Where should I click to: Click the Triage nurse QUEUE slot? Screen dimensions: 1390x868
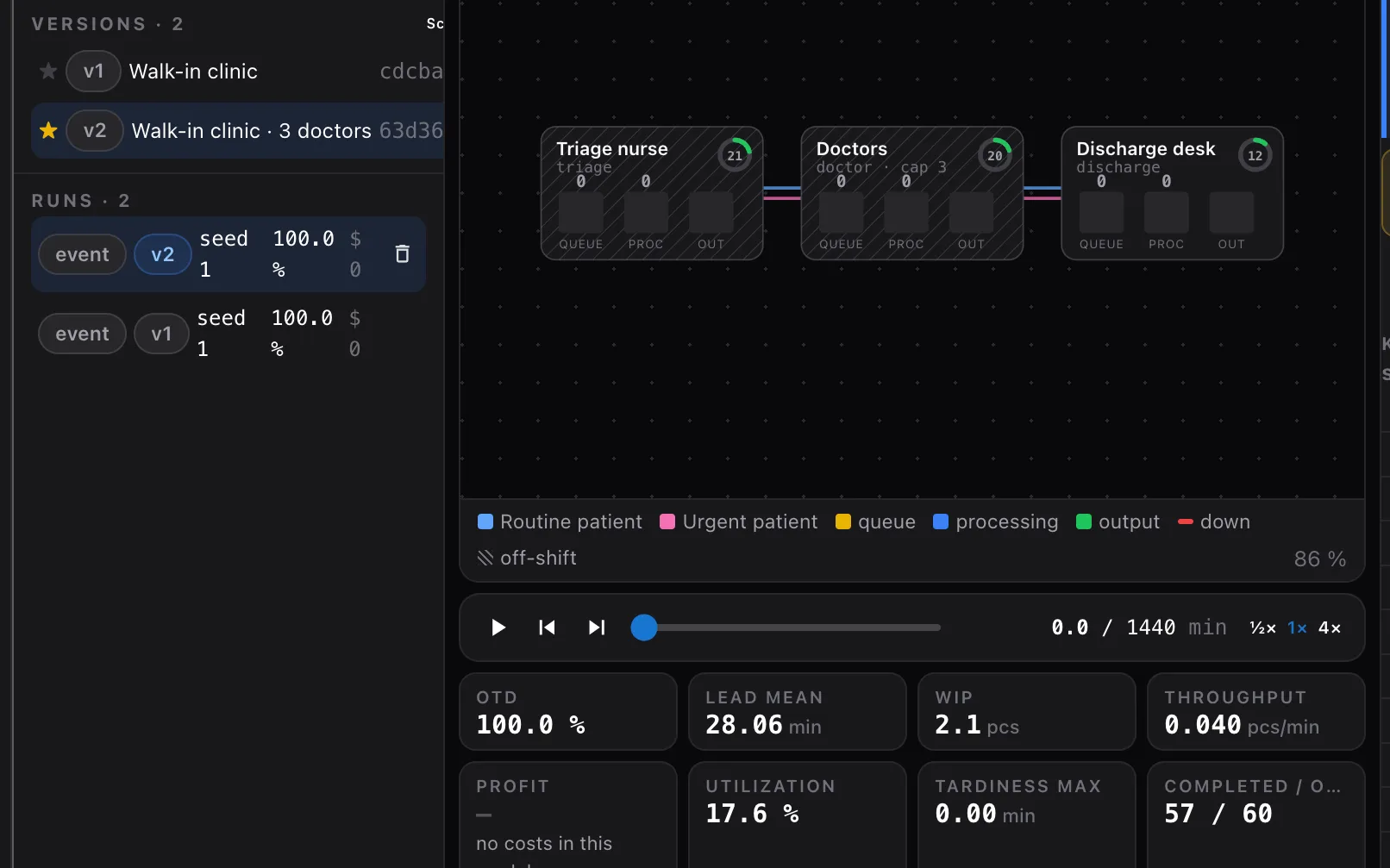click(581, 212)
